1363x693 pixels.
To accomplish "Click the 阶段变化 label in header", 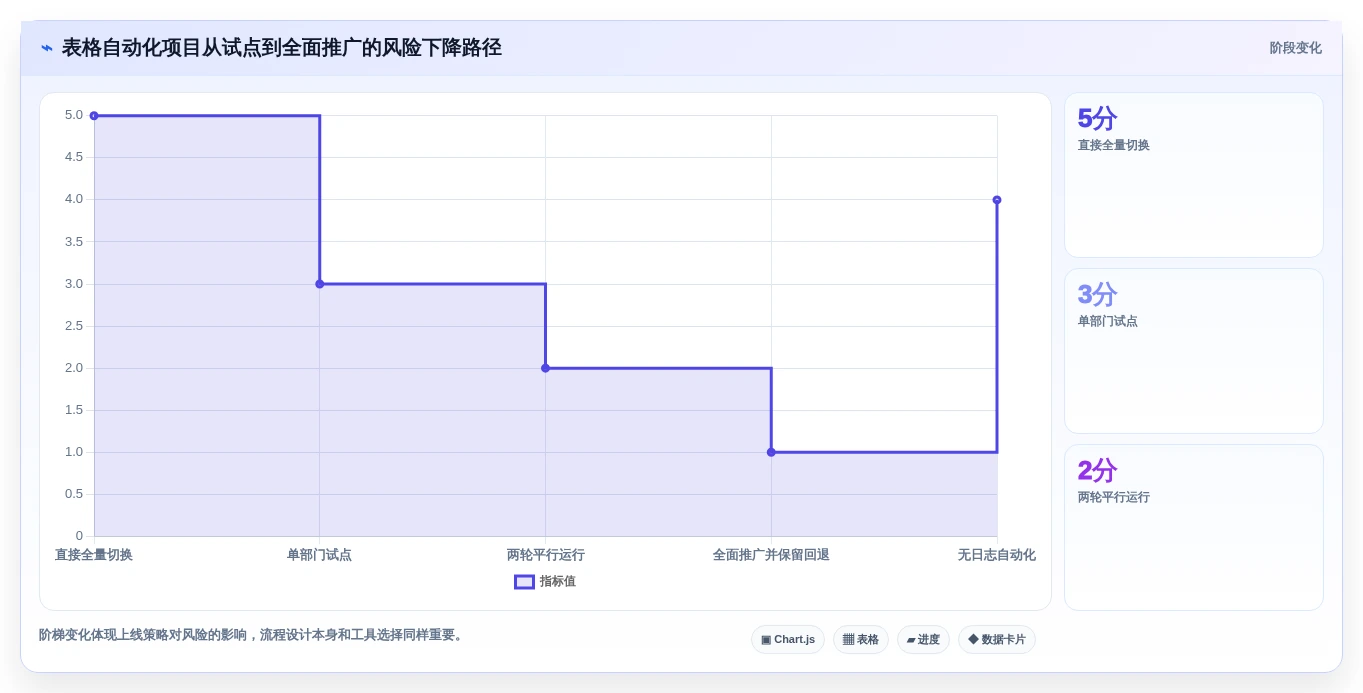I will [1295, 48].
